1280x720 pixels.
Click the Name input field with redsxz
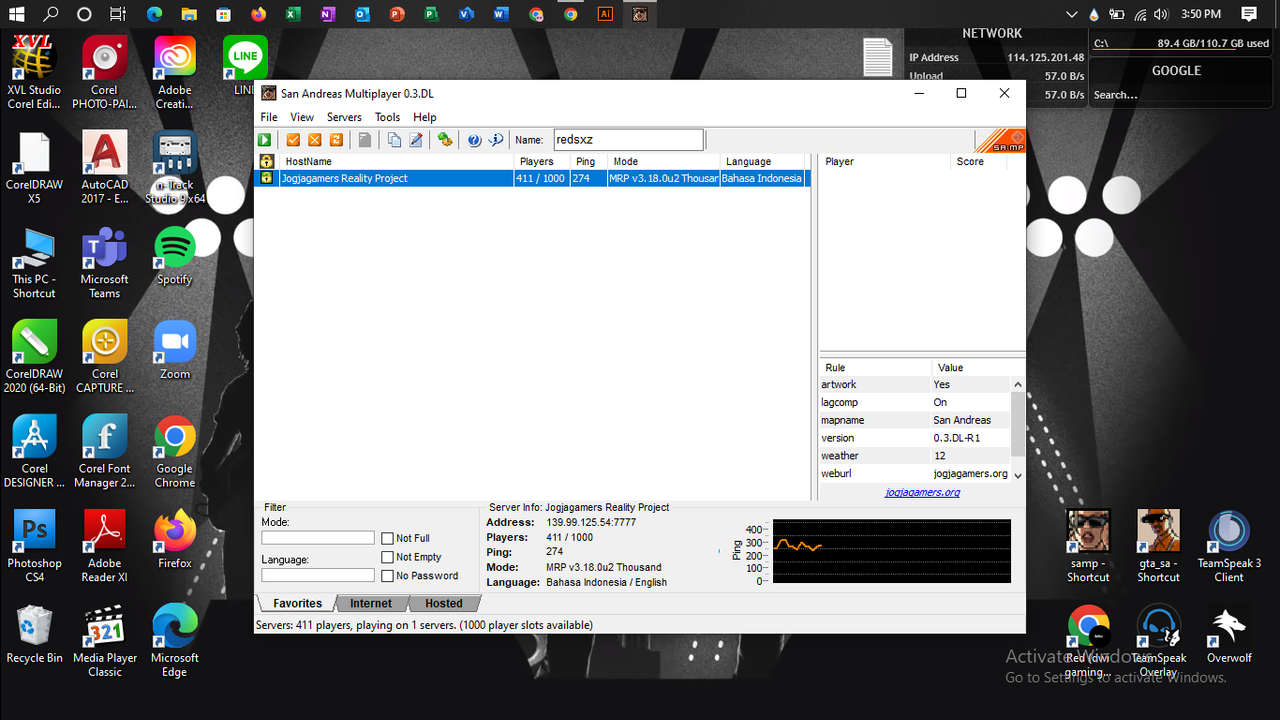click(x=627, y=140)
